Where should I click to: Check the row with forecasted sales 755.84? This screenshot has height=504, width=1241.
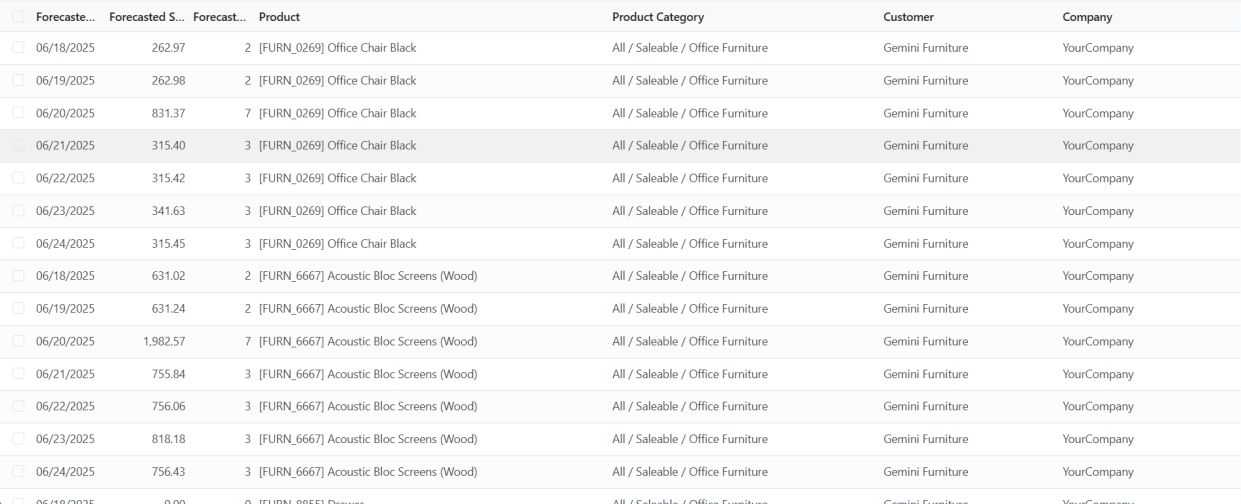(18, 374)
